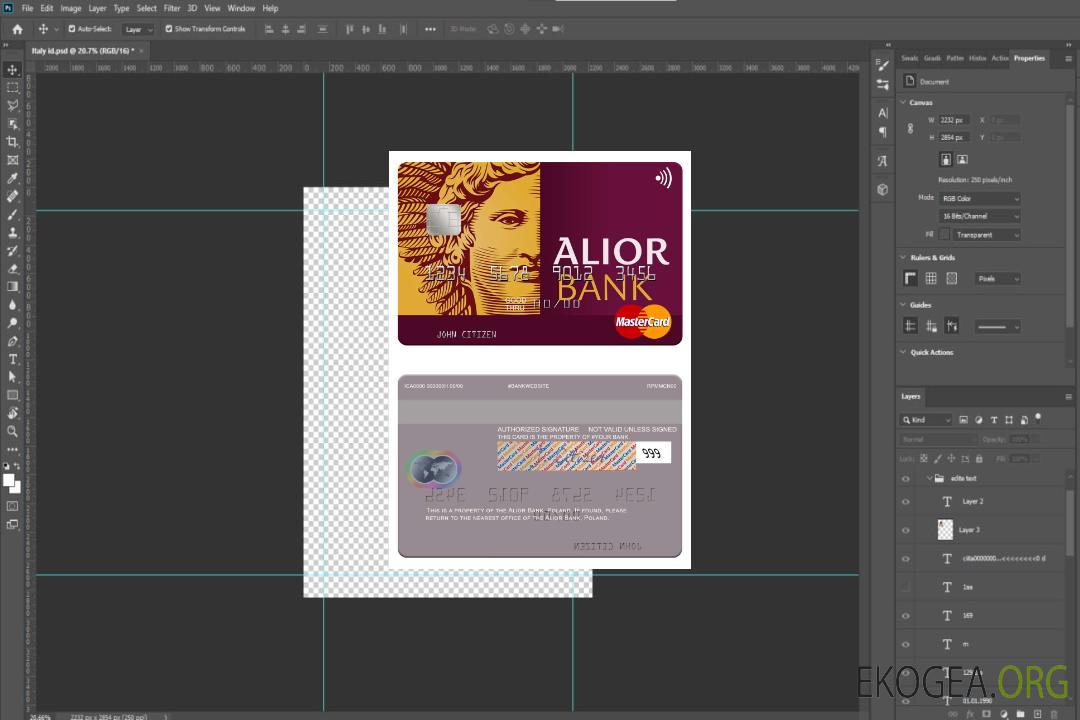Open the Transparent fill dropdown

[986, 235]
